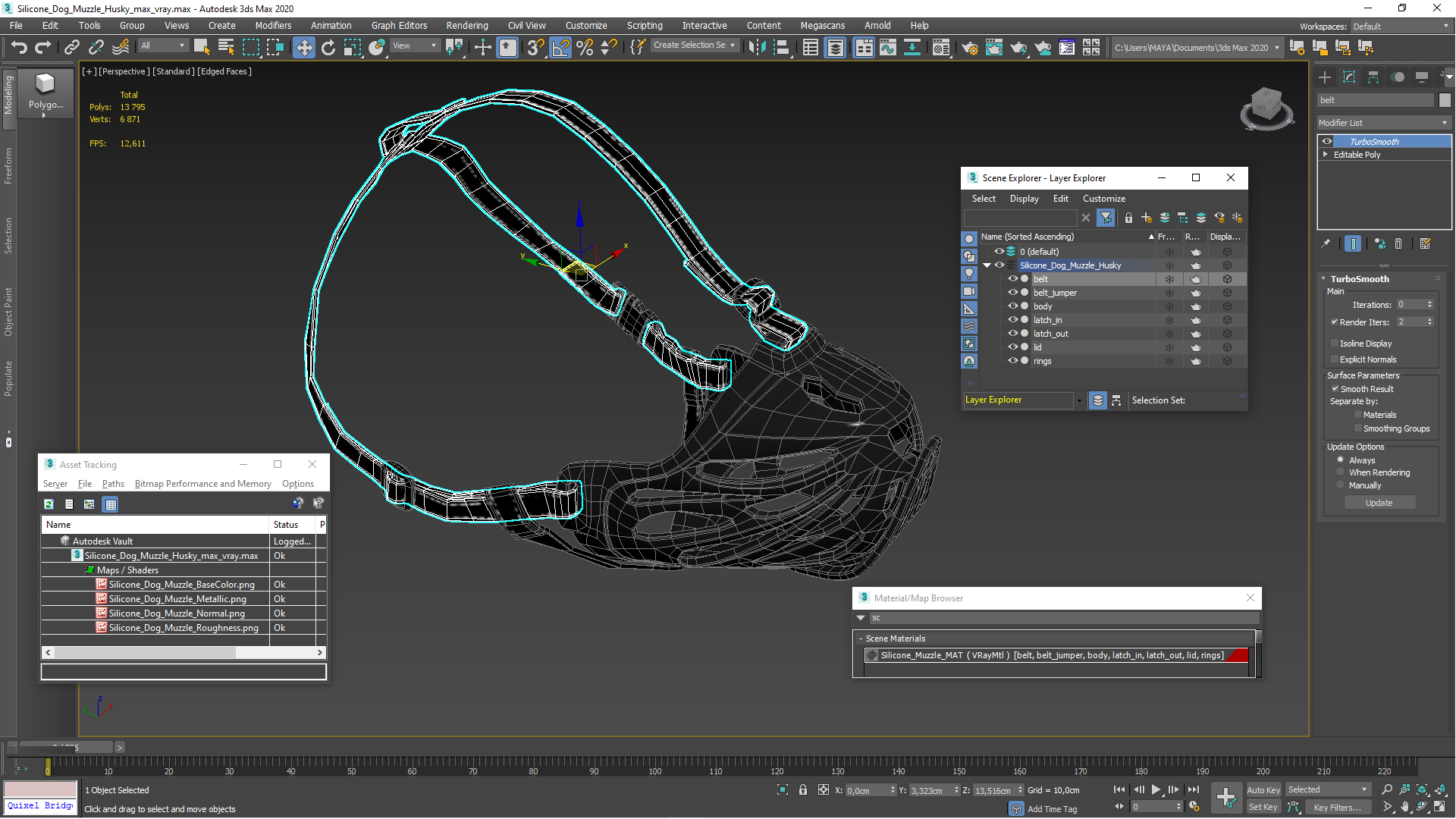Click Go to Start playback button
Viewport: 1456px width, 819px height.
pyautogui.click(x=1119, y=789)
